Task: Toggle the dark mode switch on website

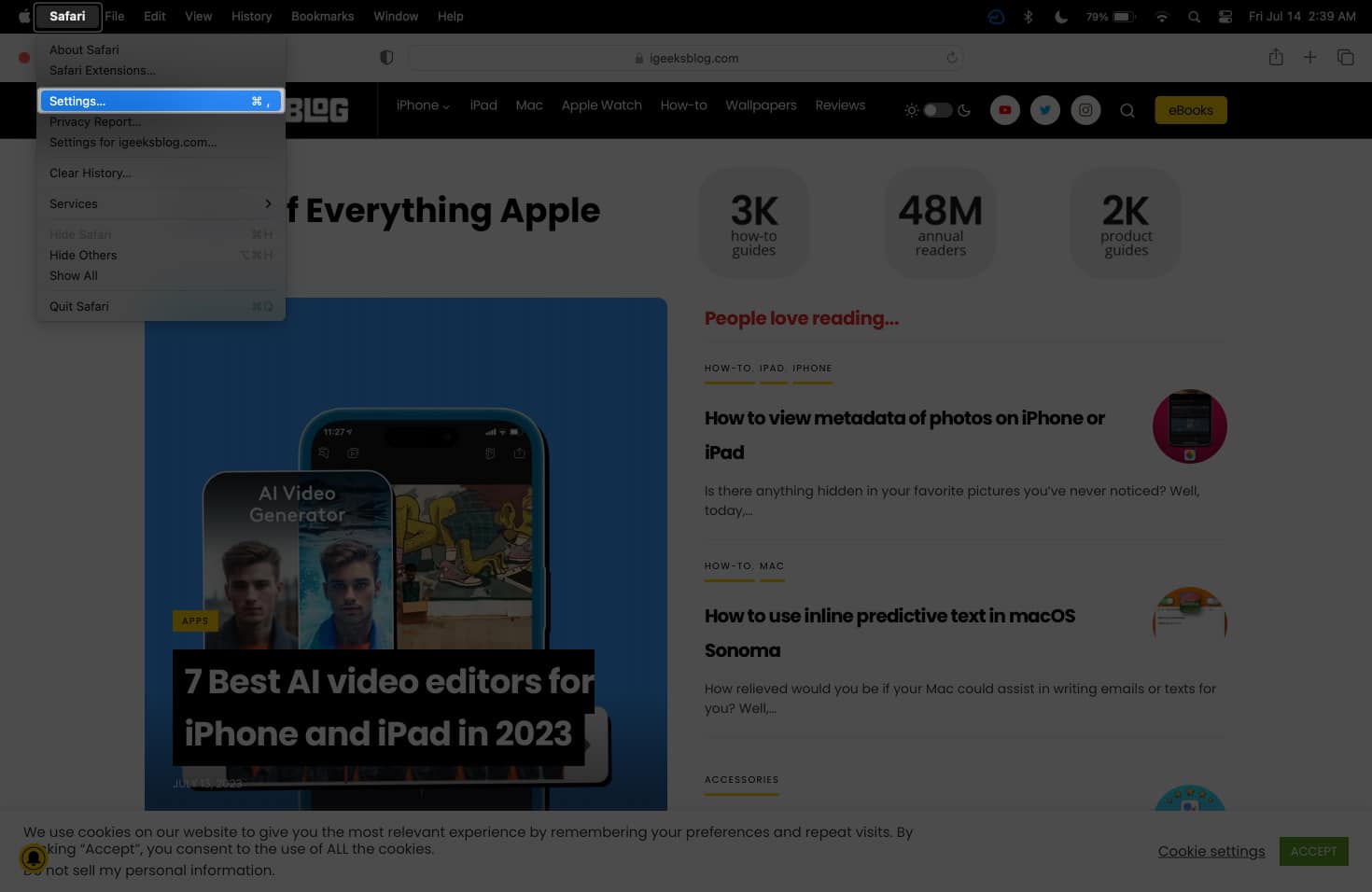Action: point(937,110)
